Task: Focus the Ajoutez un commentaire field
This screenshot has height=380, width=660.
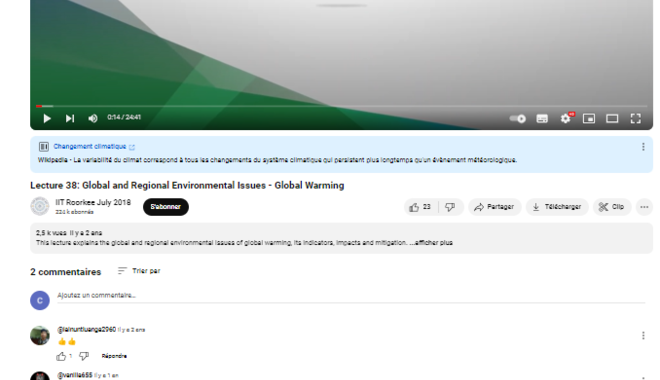Action: coord(351,296)
